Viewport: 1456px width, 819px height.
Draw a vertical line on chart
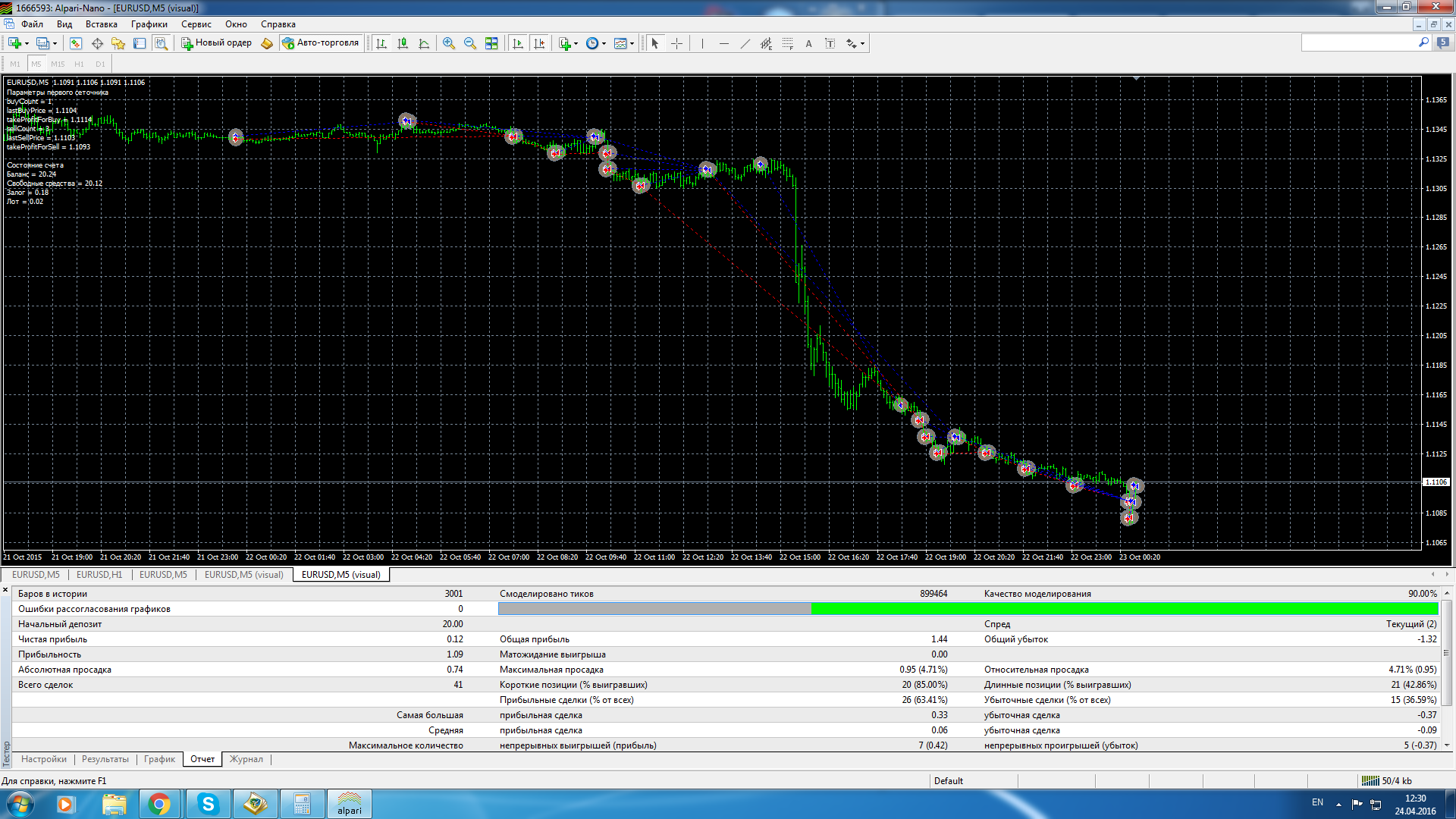[x=702, y=43]
